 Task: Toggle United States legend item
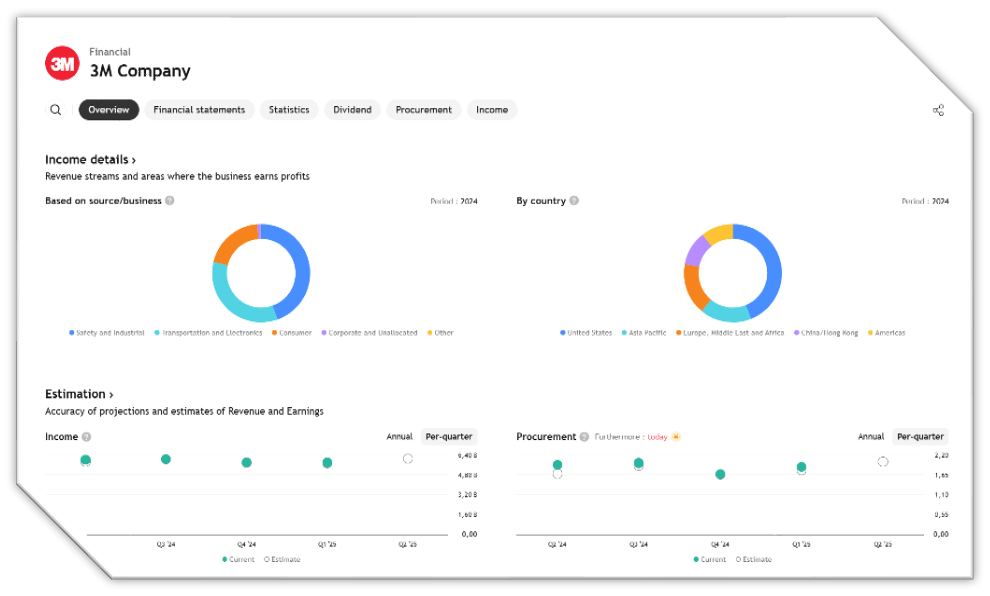coord(586,333)
